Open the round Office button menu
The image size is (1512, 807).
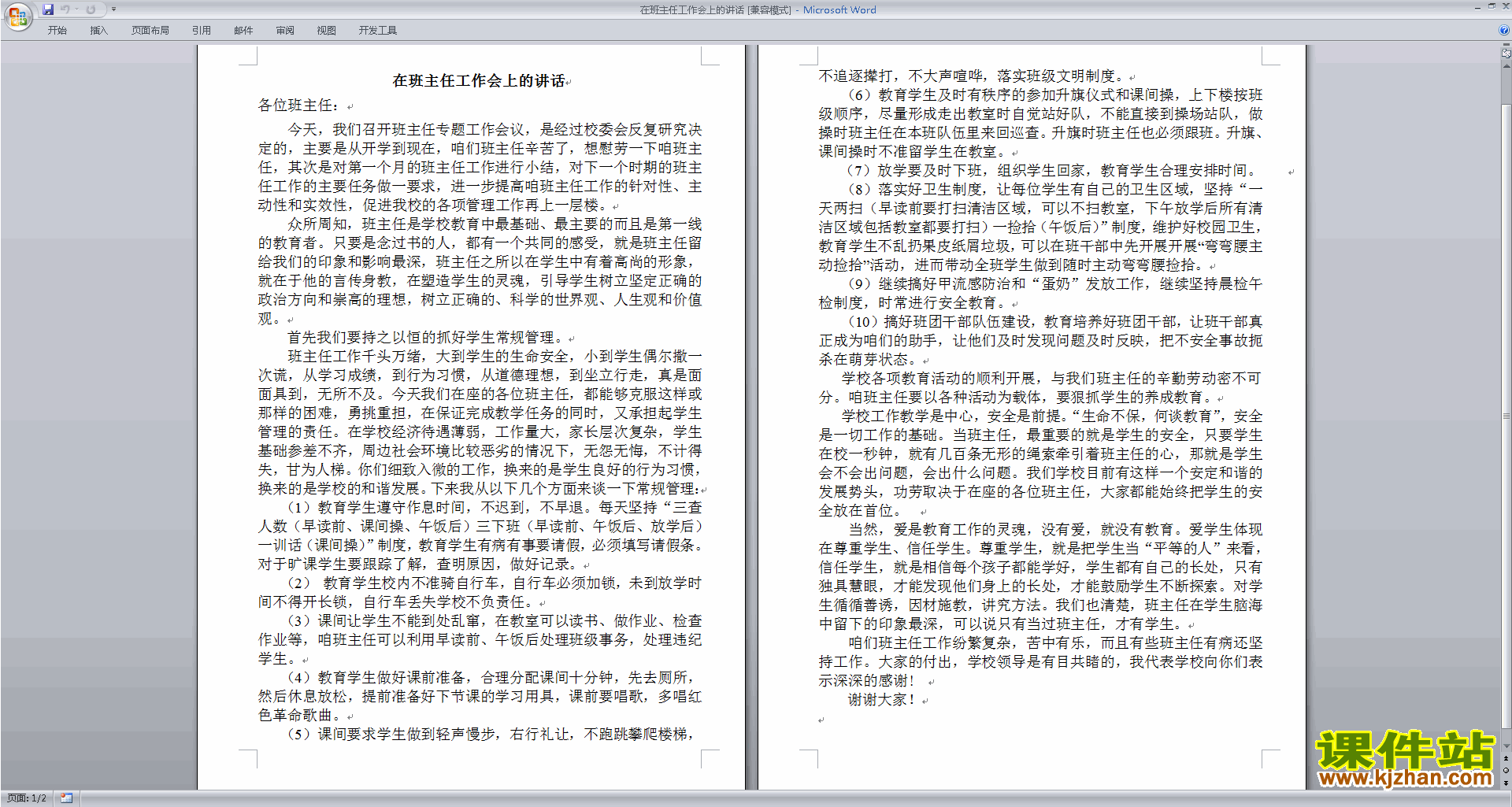17,16
